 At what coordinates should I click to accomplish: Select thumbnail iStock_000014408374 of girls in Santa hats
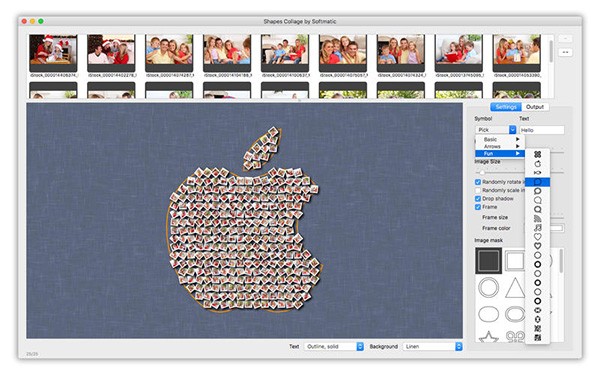pos(53,53)
